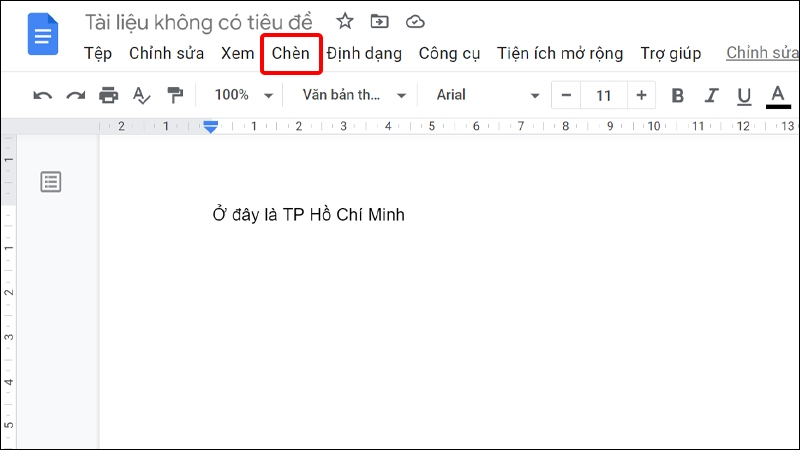Decrease font size with minus button
Screen dimensions: 800x450
566,95
